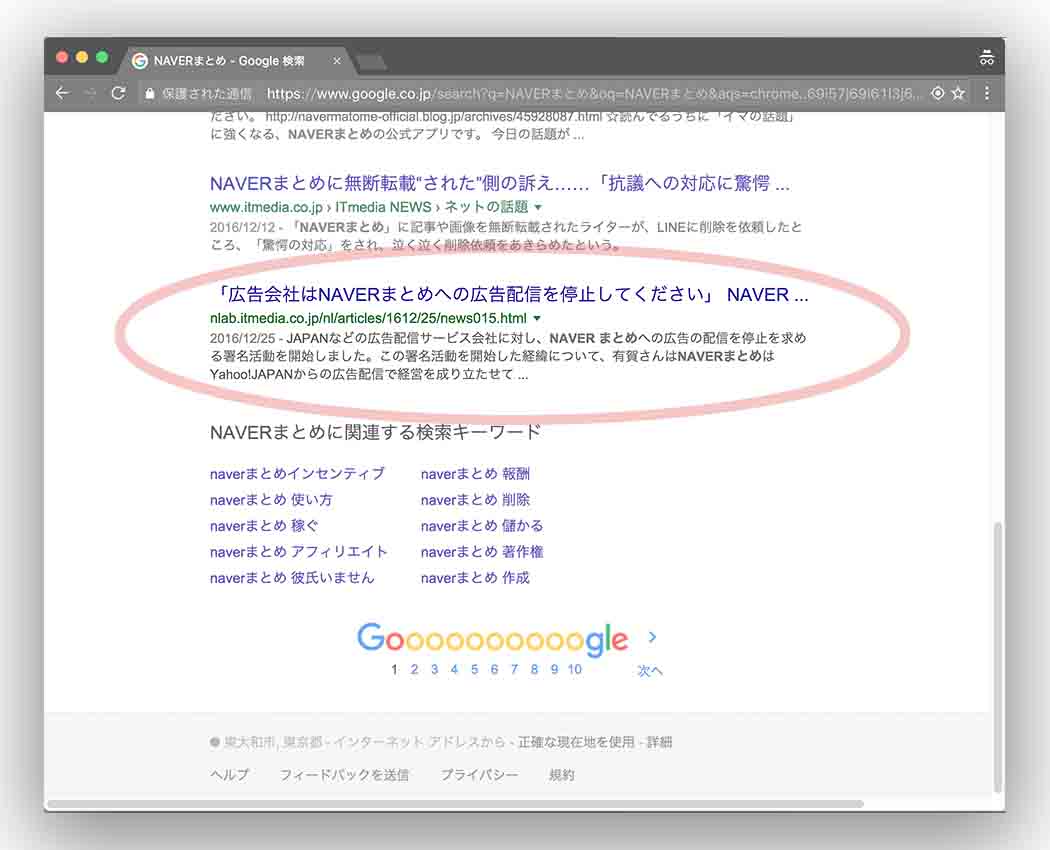Click the 次へ next page link

(x=650, y=670)
